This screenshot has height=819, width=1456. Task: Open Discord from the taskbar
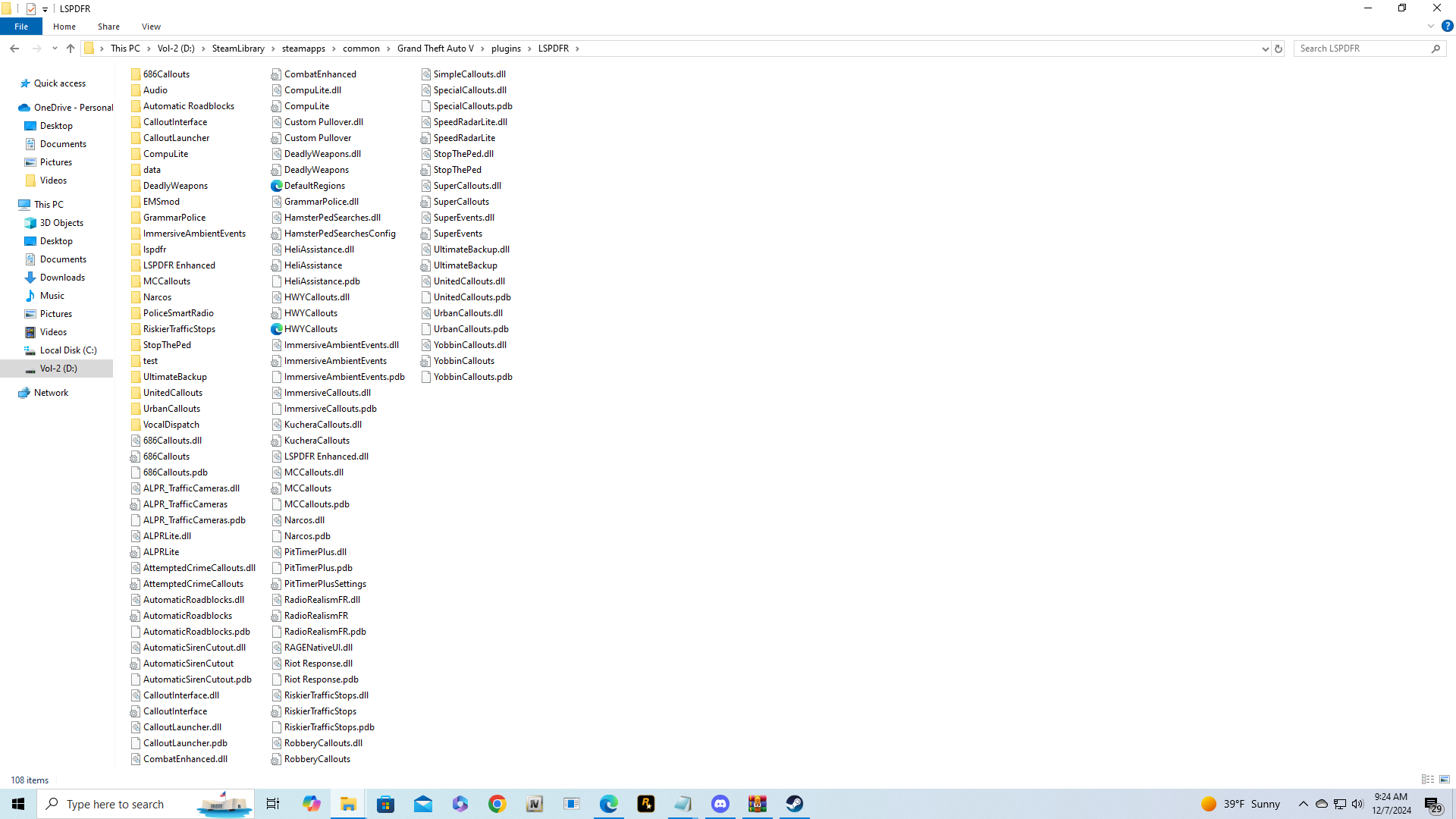(x=720, y=804)
